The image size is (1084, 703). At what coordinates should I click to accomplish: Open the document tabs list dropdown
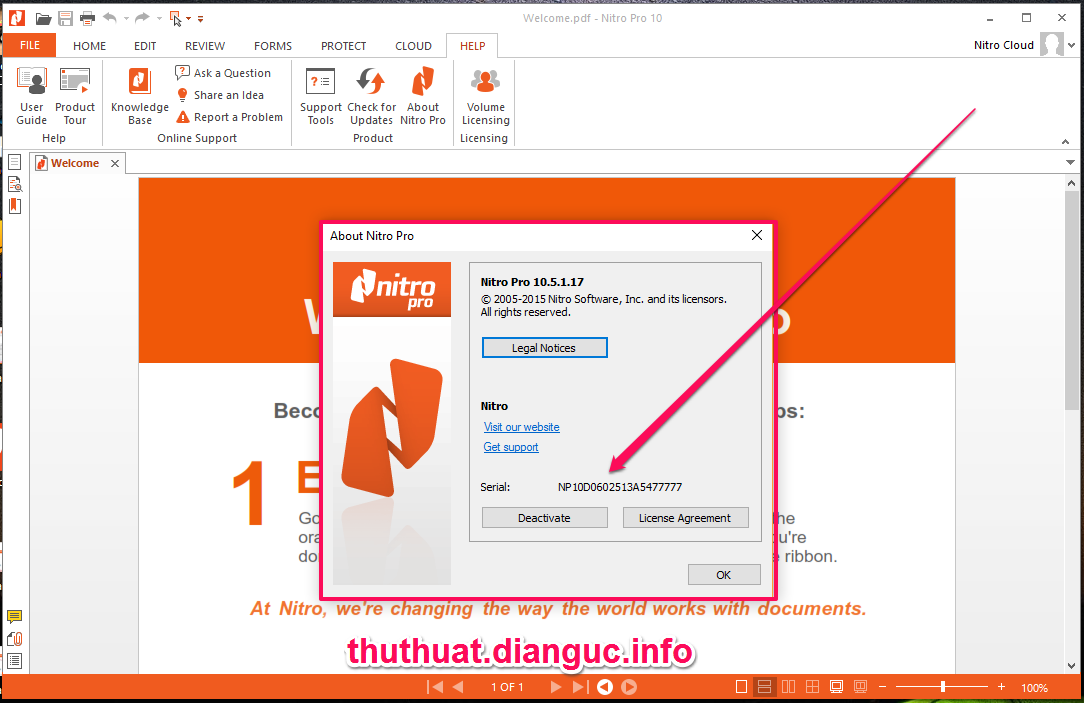pos(1070,163)
